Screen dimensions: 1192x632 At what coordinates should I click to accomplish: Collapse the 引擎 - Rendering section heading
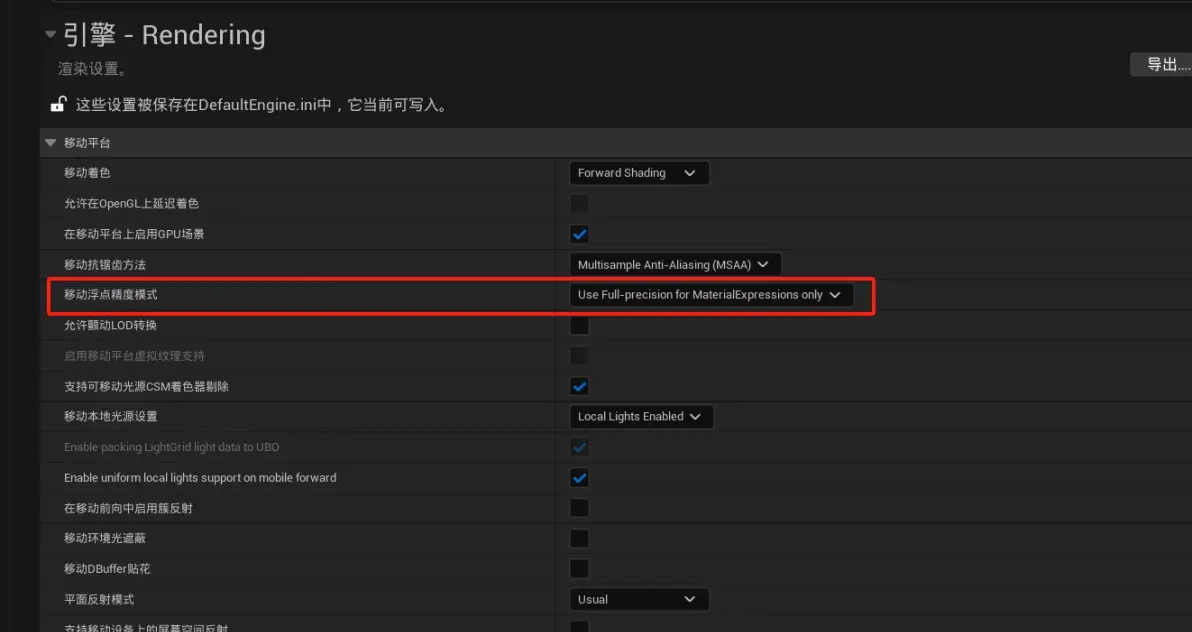click(x=51, y=35)
